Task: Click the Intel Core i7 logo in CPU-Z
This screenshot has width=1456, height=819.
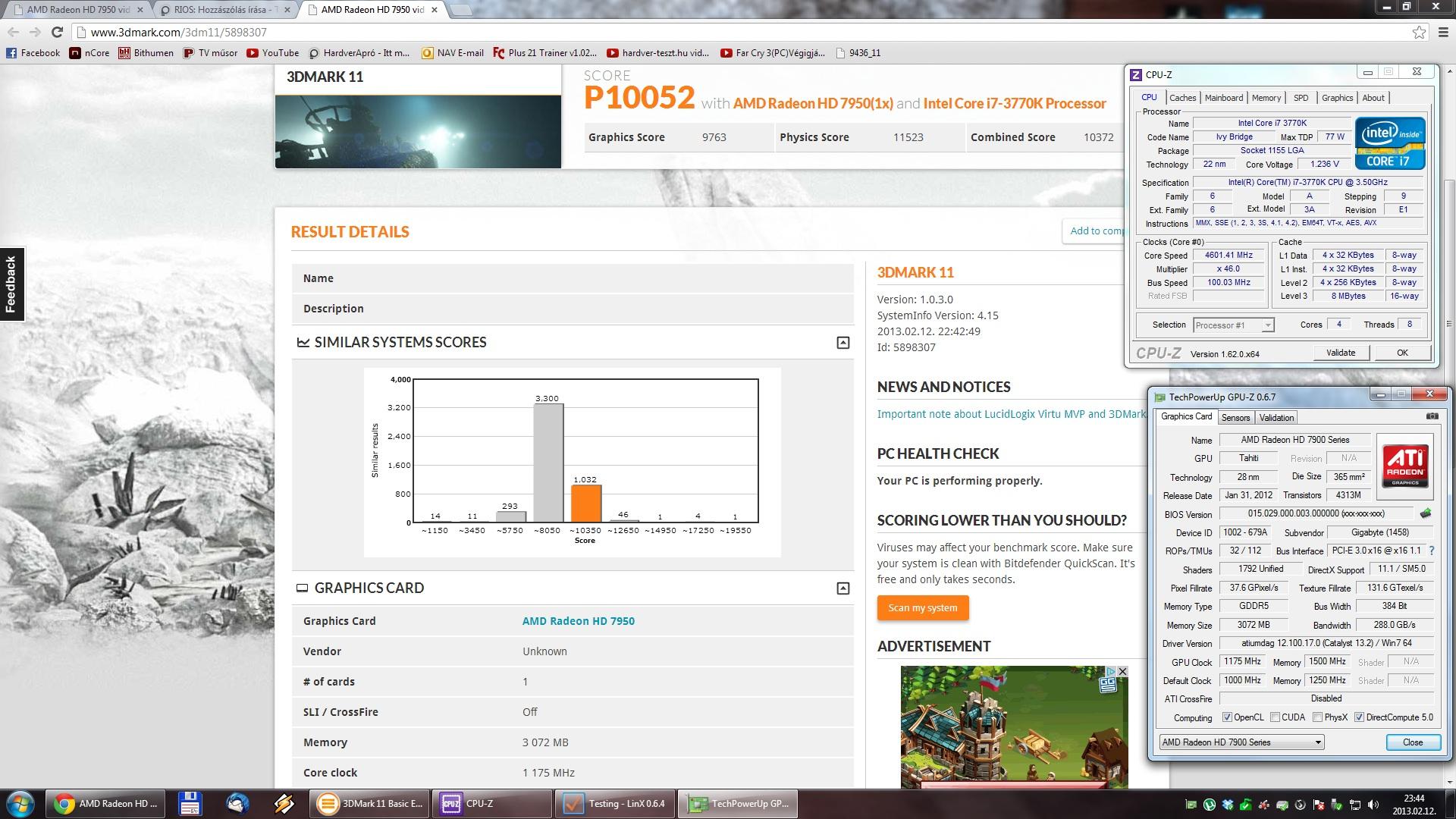Action: point(1389,143)
